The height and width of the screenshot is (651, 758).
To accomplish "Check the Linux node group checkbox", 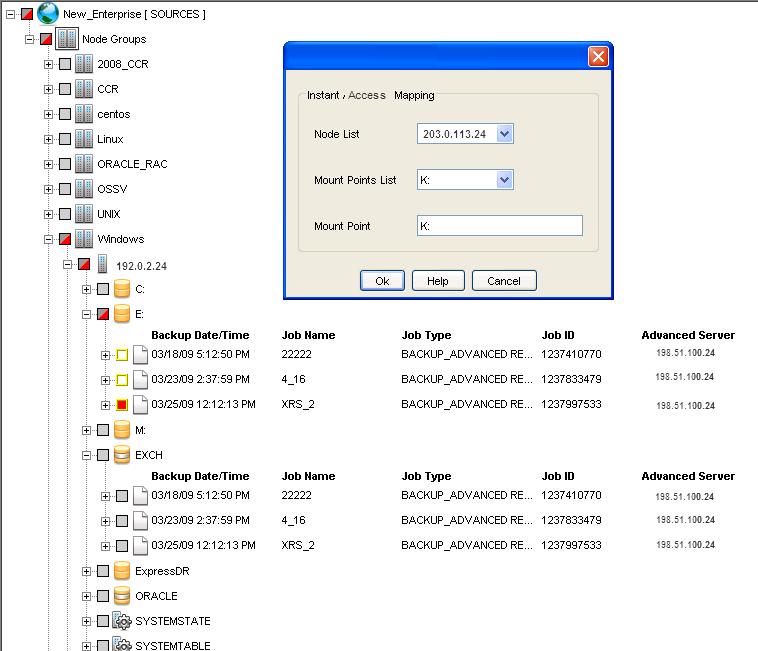I will click(x=65, y=139).
